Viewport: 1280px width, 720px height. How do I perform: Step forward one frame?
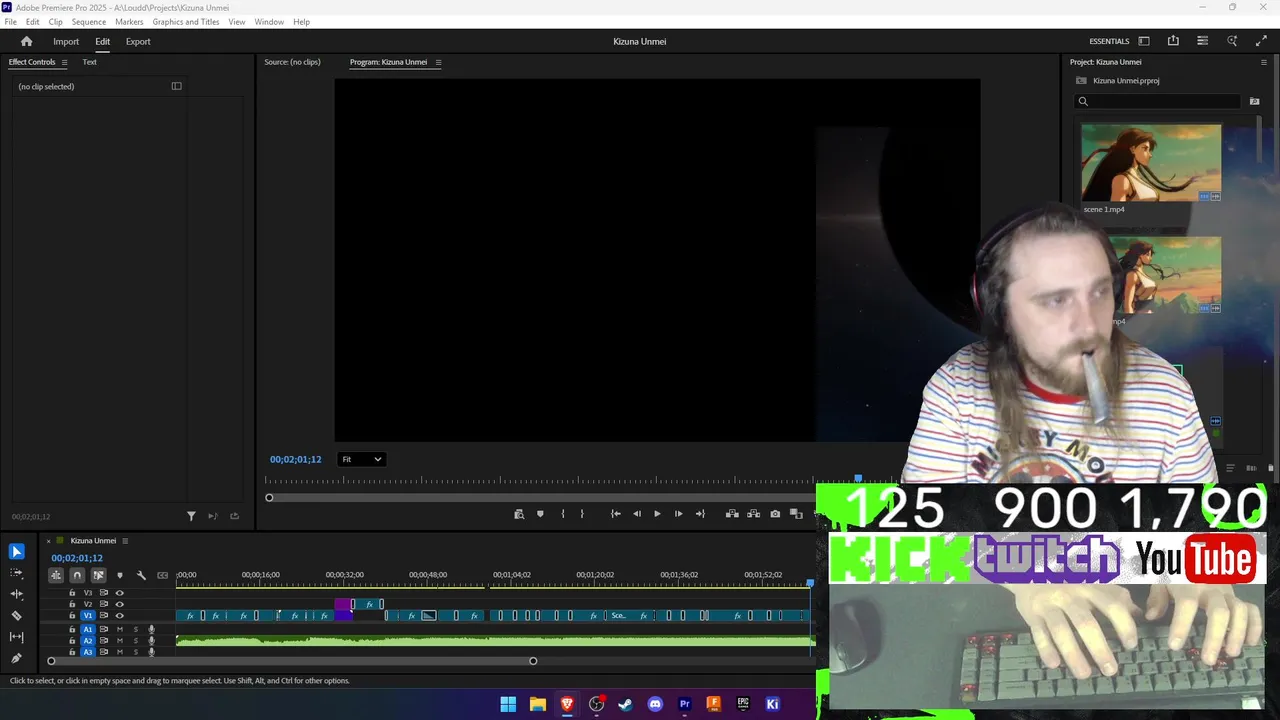click(x=678, y=514)
